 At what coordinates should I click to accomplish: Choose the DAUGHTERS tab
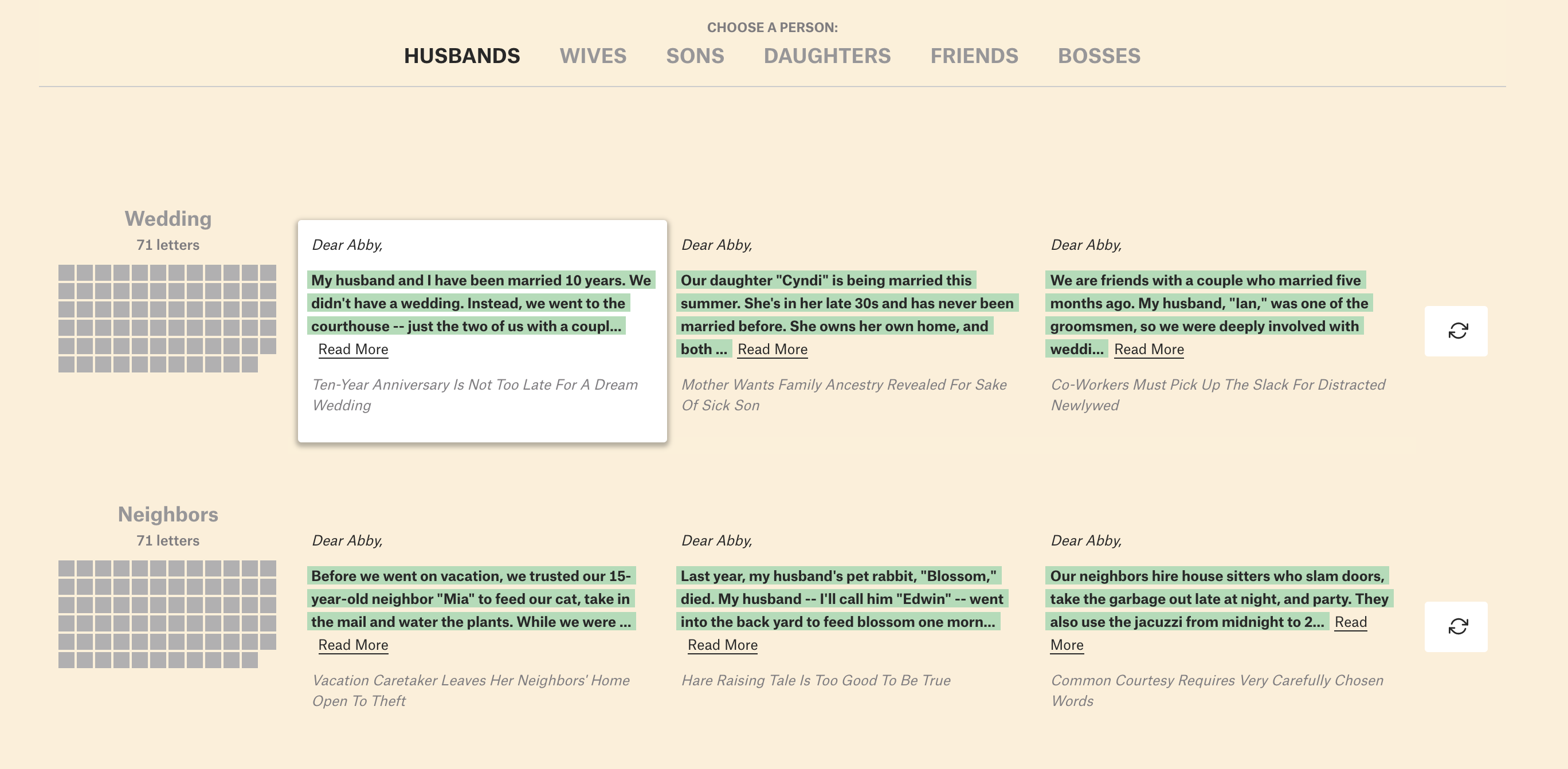pyautogui.click(x=827, y=56)
